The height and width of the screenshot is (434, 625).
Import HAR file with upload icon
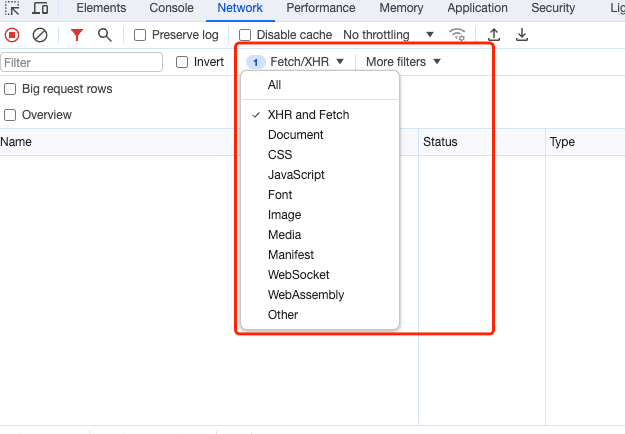click(494, 35)
